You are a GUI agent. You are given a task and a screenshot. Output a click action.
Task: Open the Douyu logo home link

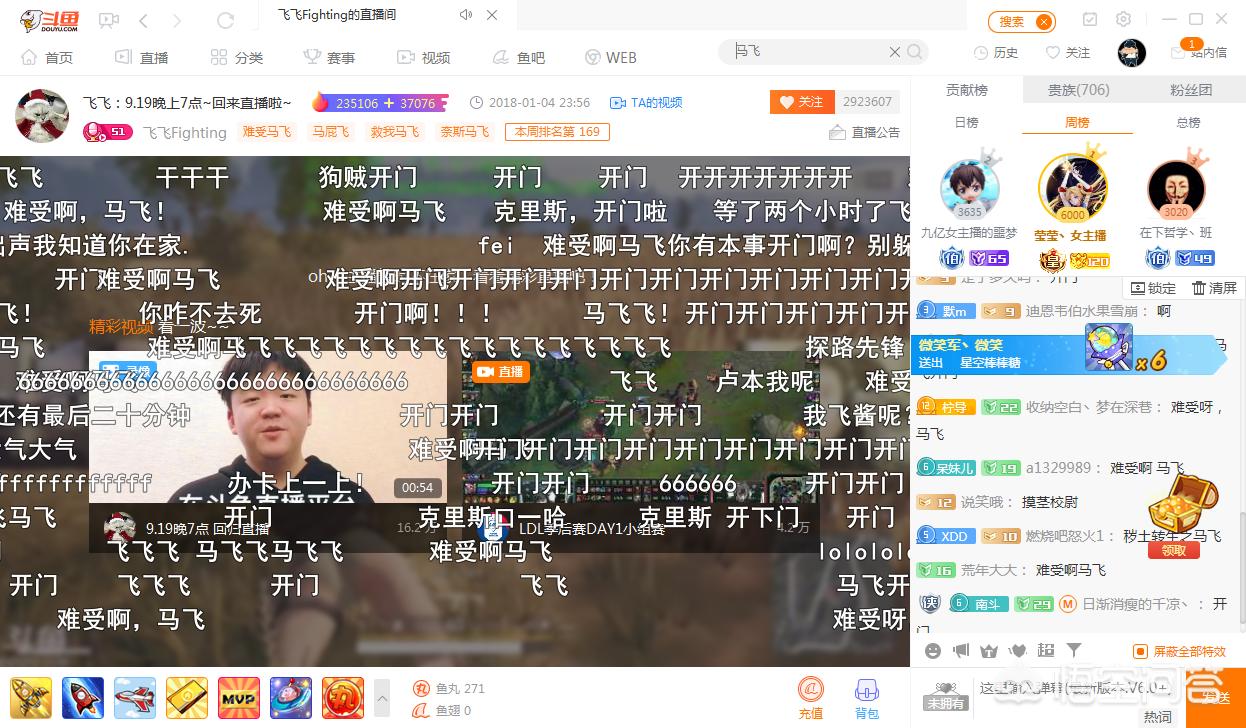[x=48, y=20]
